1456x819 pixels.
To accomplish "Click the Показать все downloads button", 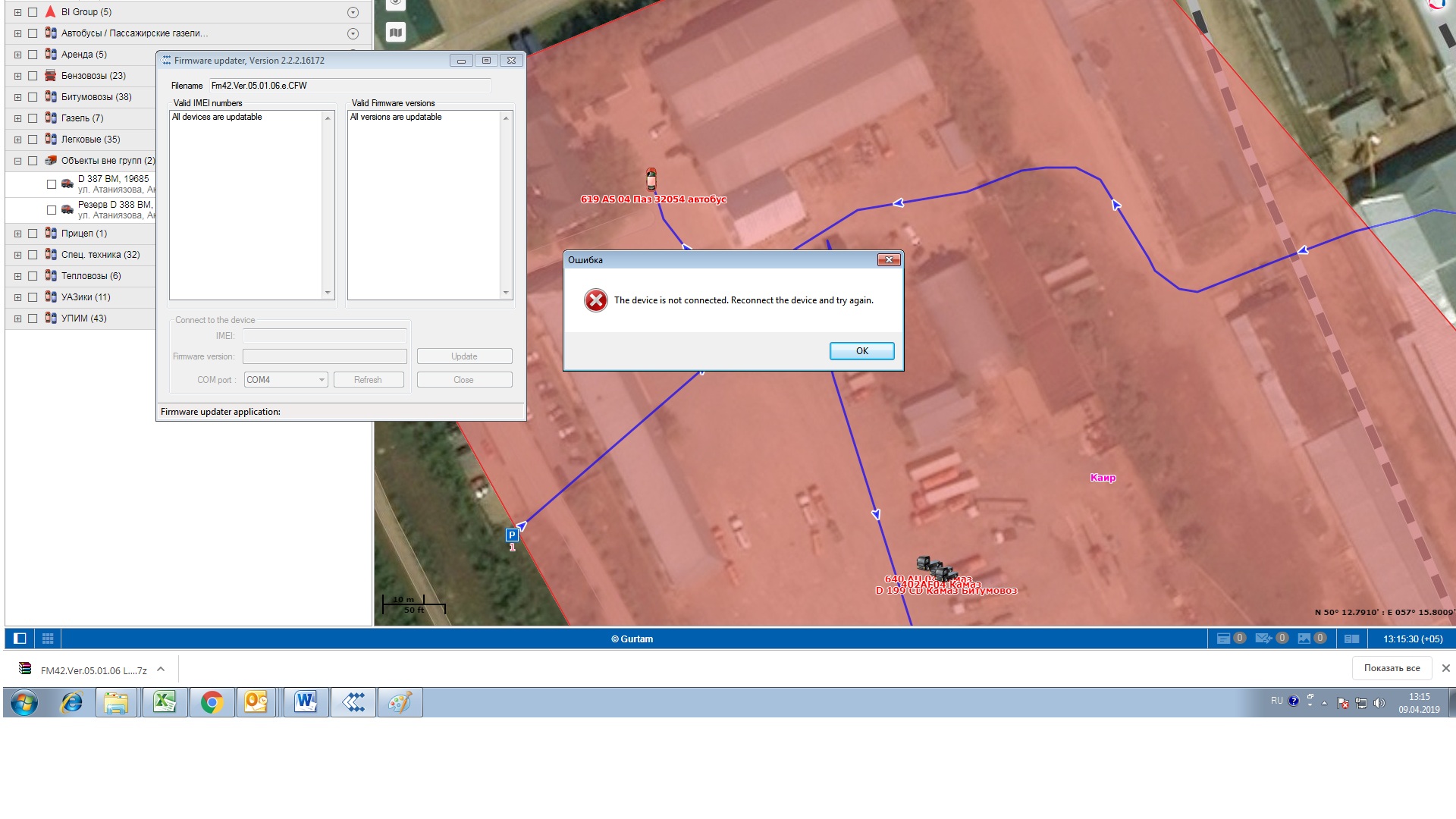I will pyautogui.click(x=1392, y=668).
